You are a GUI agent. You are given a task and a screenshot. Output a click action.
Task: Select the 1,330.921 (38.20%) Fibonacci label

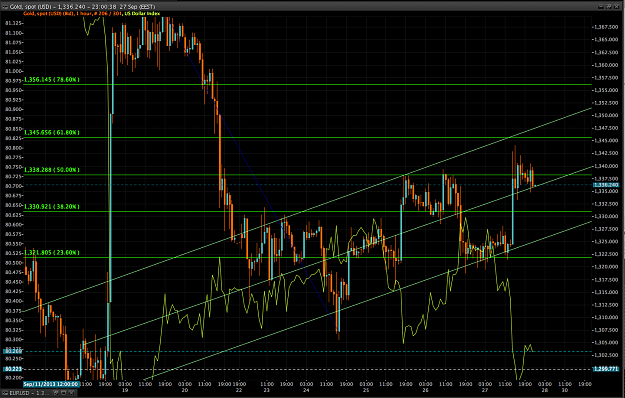click(52, 206)
